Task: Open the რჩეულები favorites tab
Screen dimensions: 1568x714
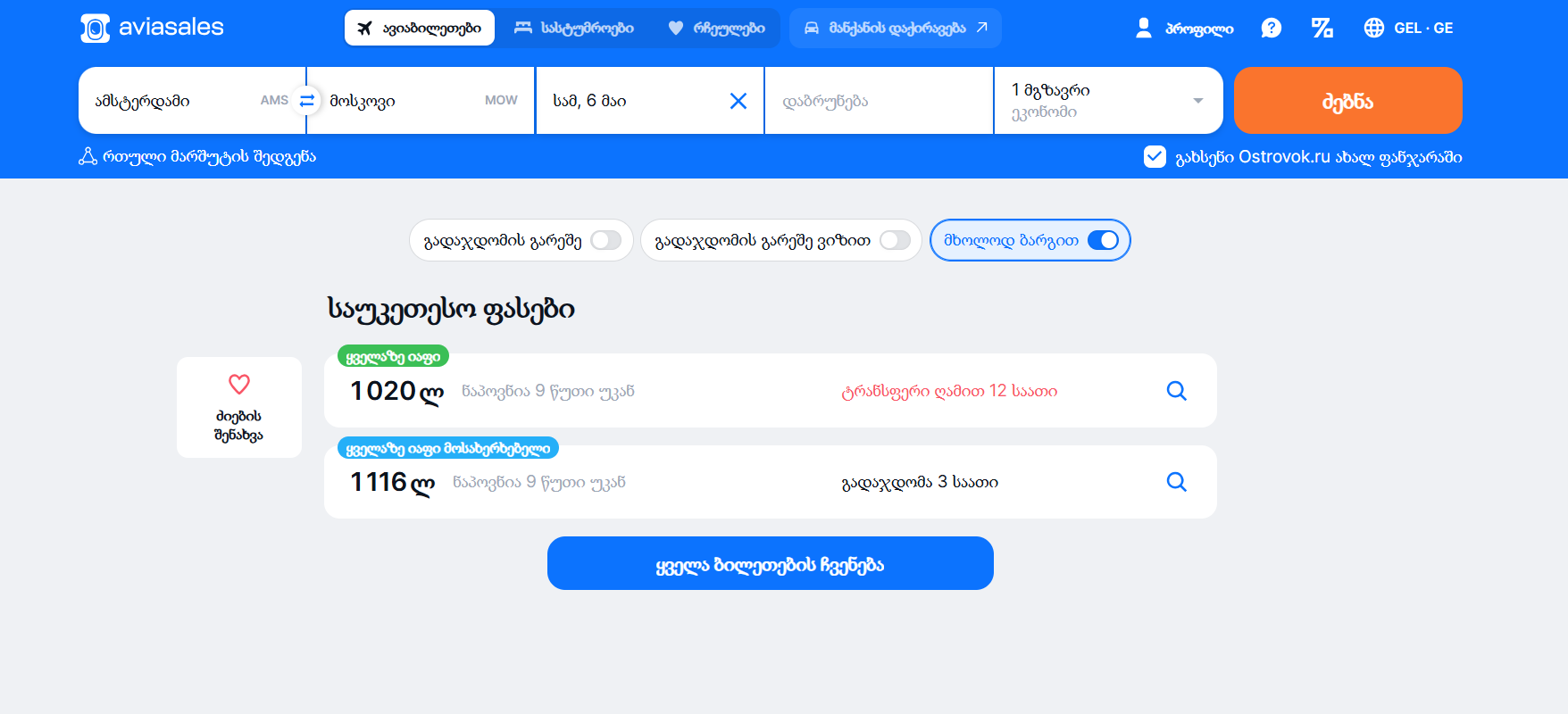Action: click(717, 28)
